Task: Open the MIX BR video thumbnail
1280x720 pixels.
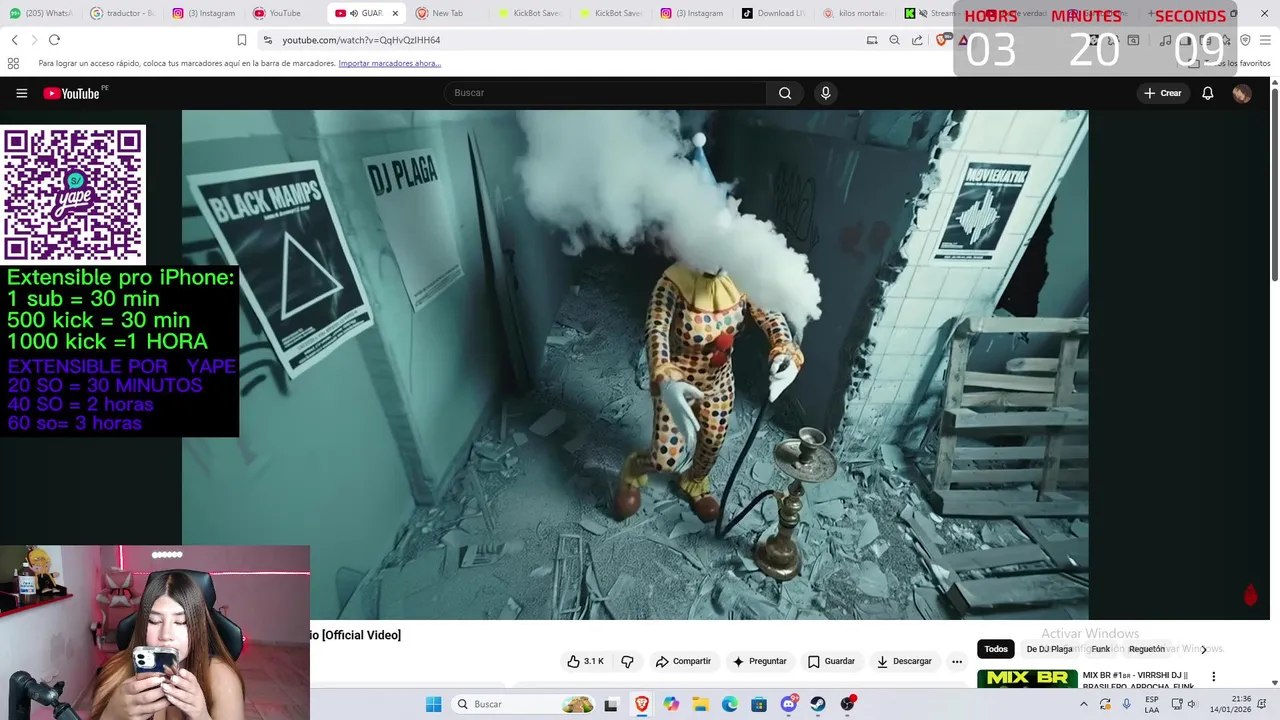Action: 1027,678
